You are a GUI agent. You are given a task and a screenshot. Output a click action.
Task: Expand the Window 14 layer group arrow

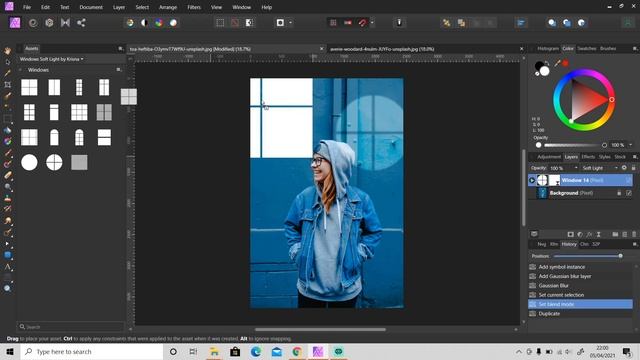point(532,180)
